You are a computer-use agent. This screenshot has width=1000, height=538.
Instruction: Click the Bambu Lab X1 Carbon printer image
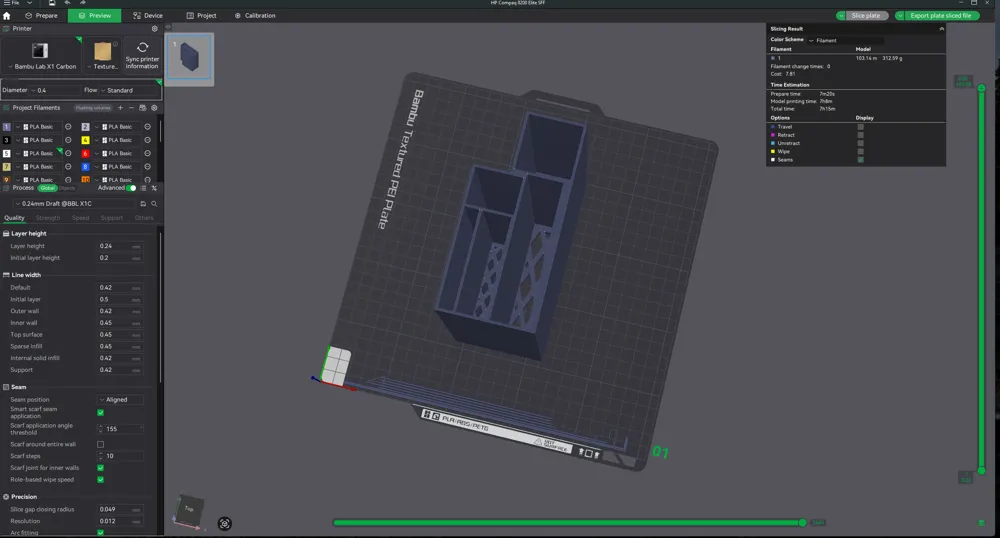click(x=40, y=51)
